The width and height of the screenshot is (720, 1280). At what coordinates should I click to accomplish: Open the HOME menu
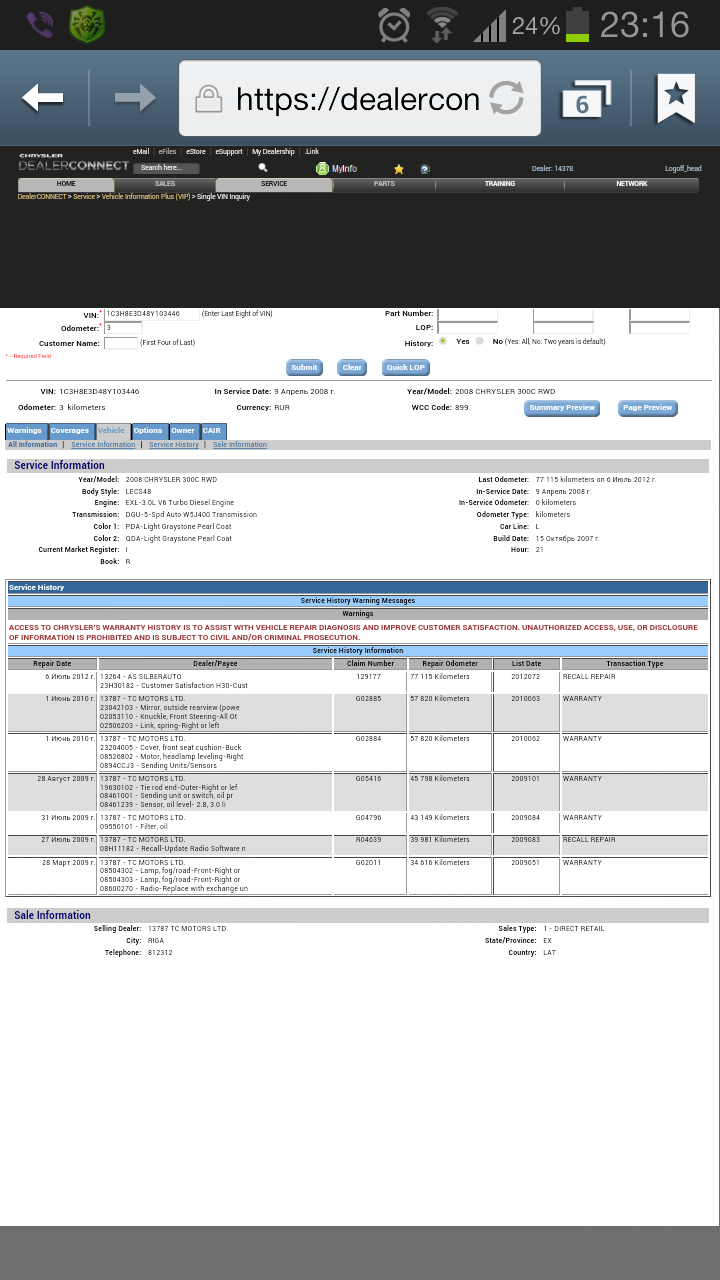(66, 184)
